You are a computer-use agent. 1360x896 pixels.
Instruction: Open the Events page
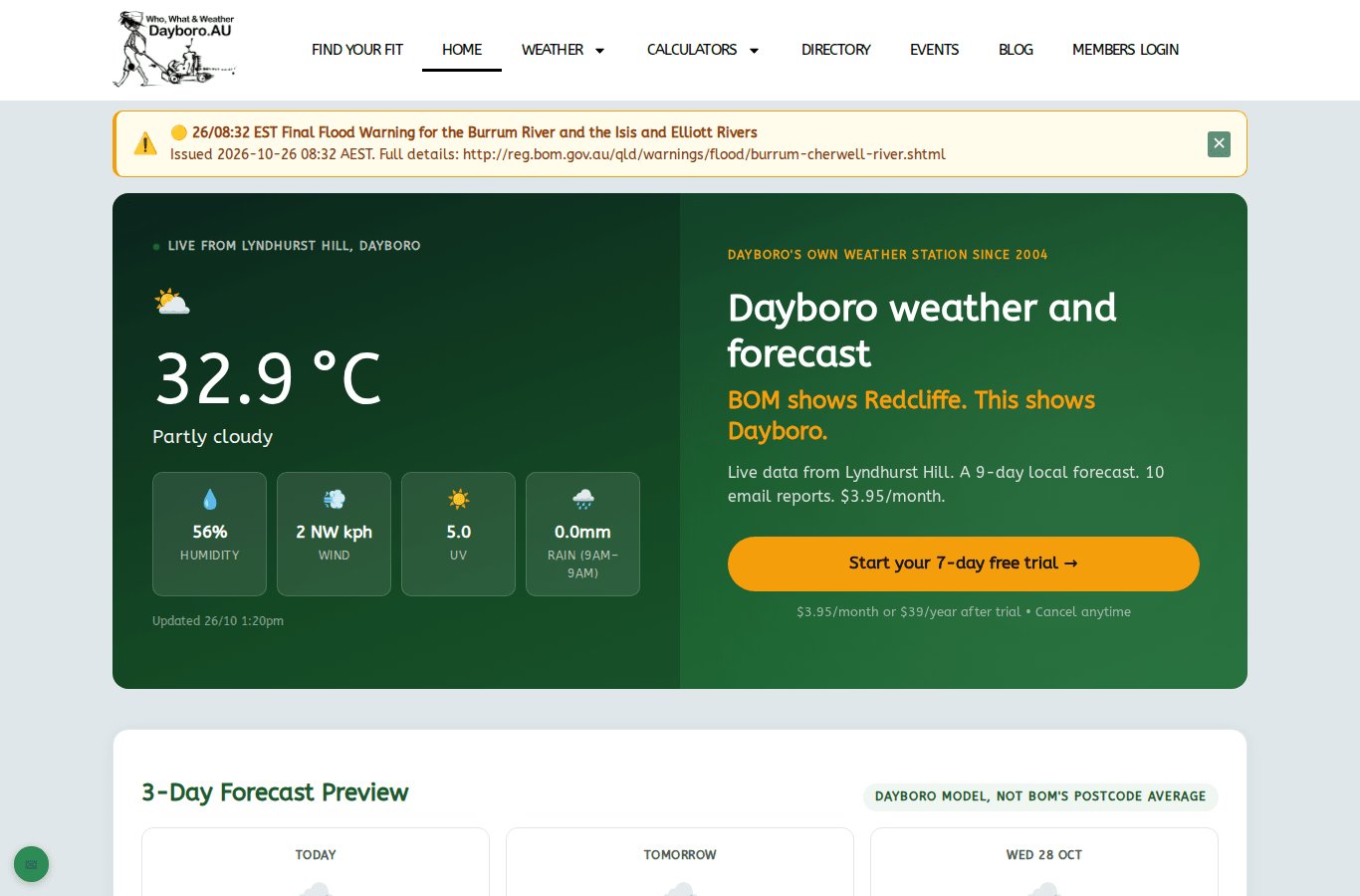935,50
